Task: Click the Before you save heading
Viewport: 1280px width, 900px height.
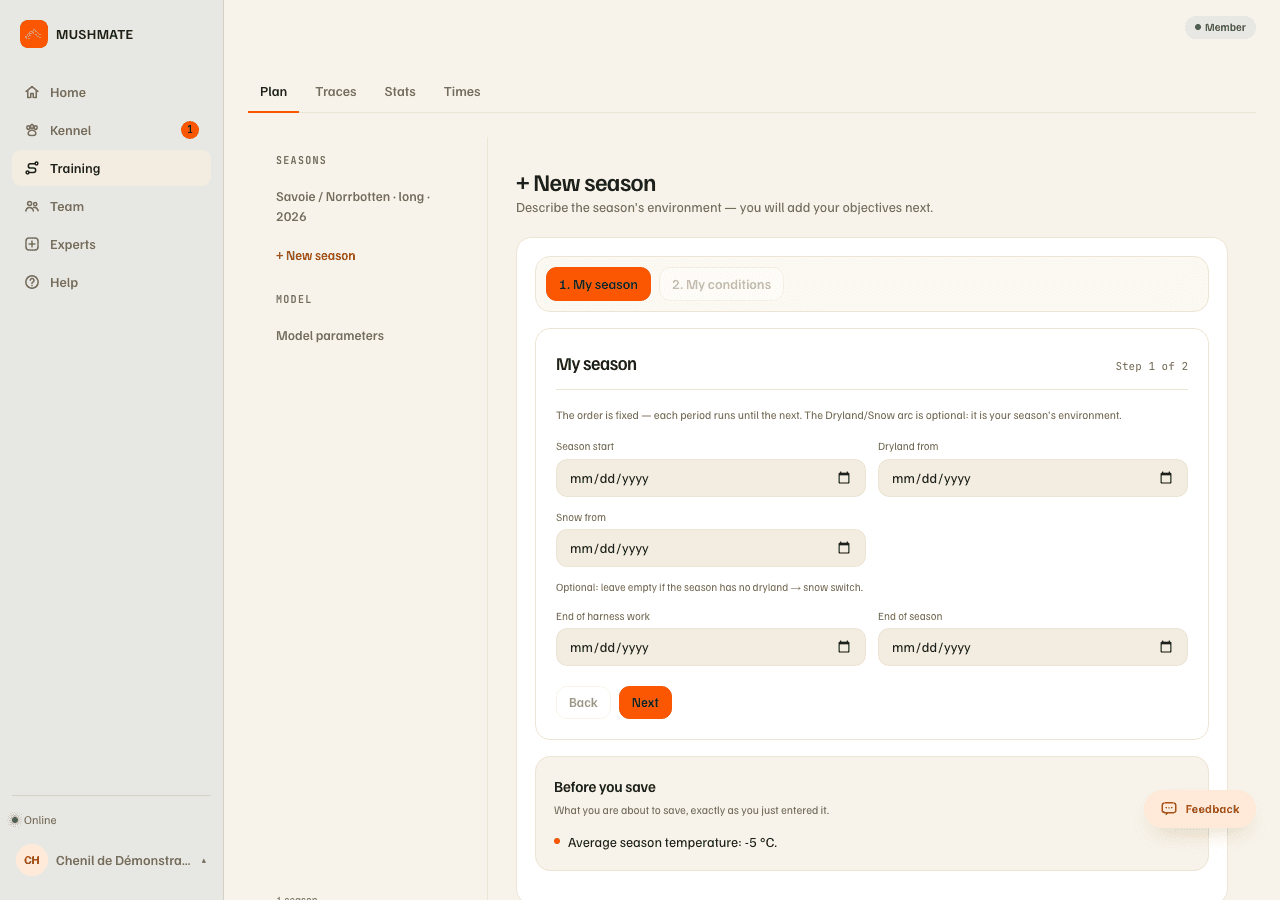Action: click(605, 787)
